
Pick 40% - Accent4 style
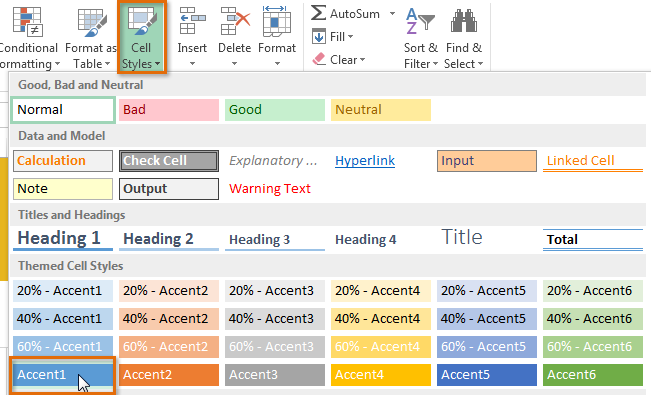[381, 319]
